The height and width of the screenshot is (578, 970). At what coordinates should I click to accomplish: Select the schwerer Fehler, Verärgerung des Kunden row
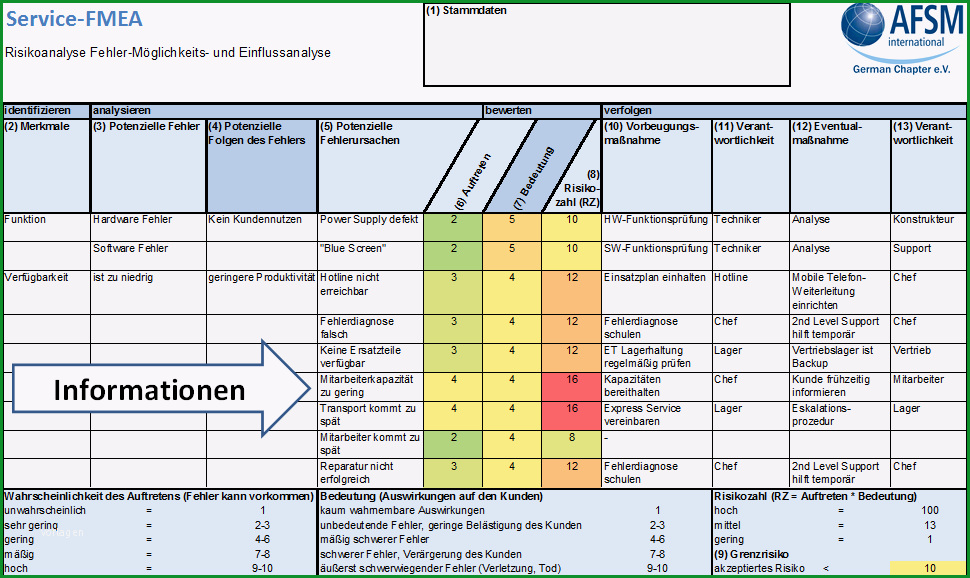[x=515, y=554]
